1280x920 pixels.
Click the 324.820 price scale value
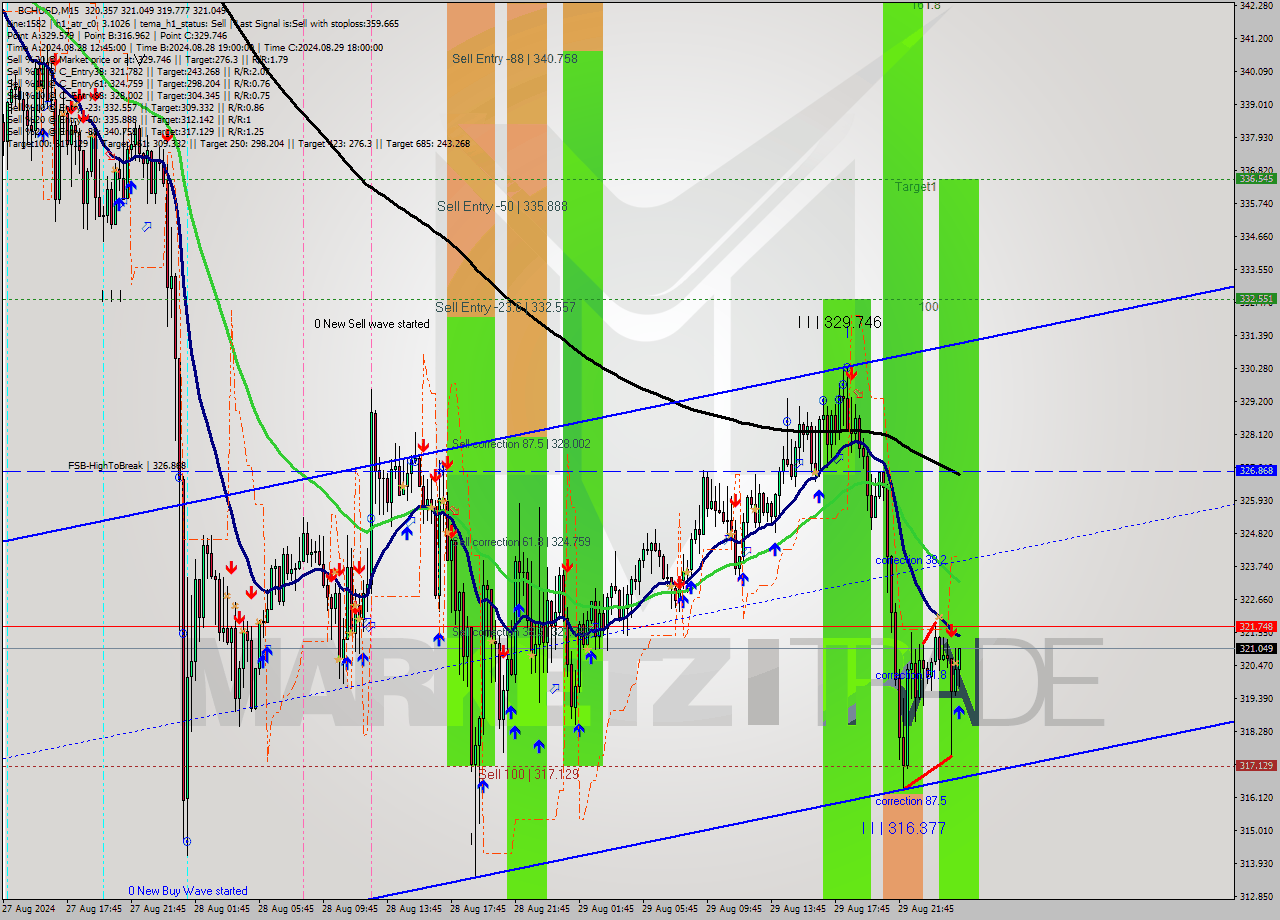(1255, 533)
